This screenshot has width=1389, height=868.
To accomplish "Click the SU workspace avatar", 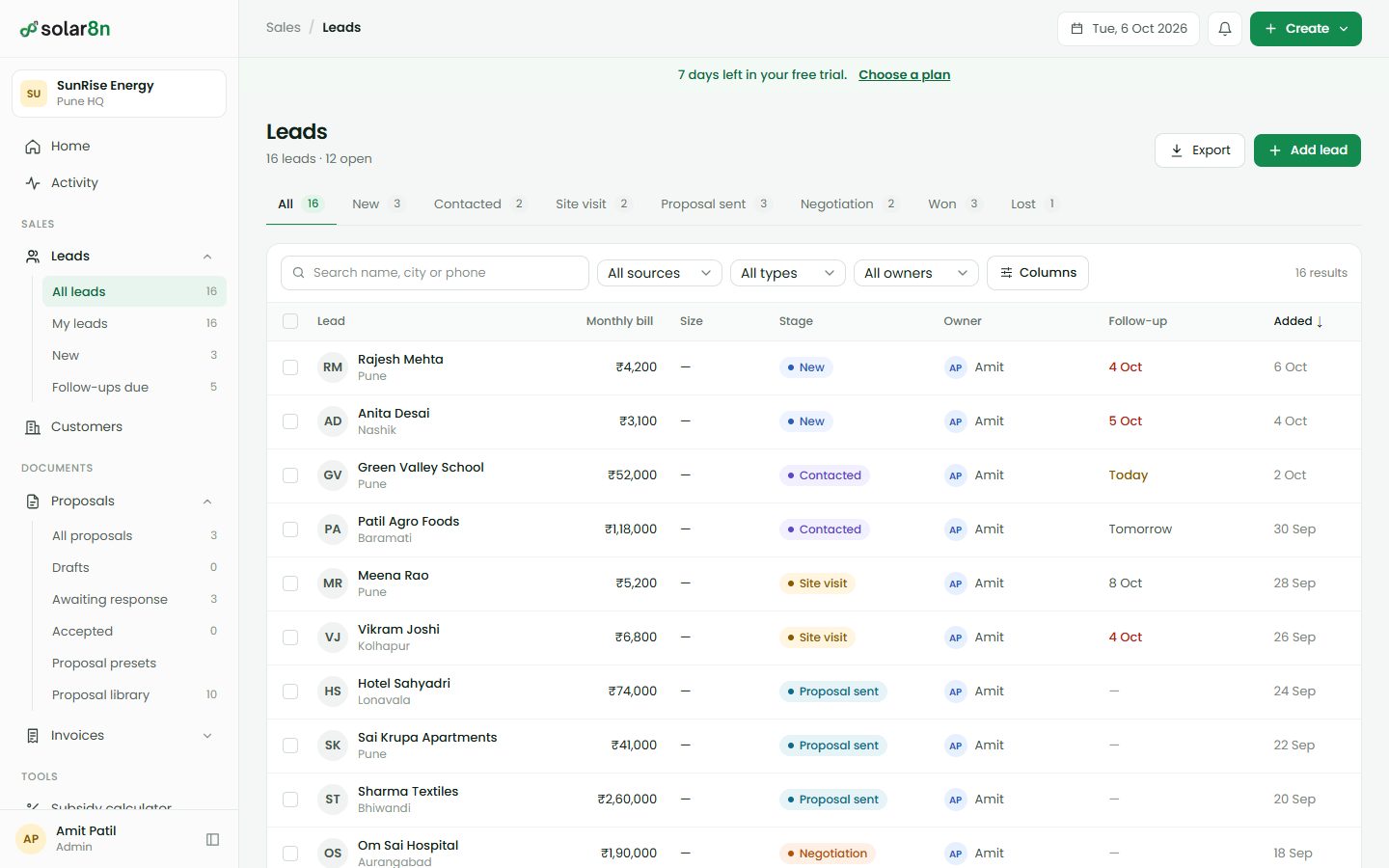I will [x=34, y=94].
